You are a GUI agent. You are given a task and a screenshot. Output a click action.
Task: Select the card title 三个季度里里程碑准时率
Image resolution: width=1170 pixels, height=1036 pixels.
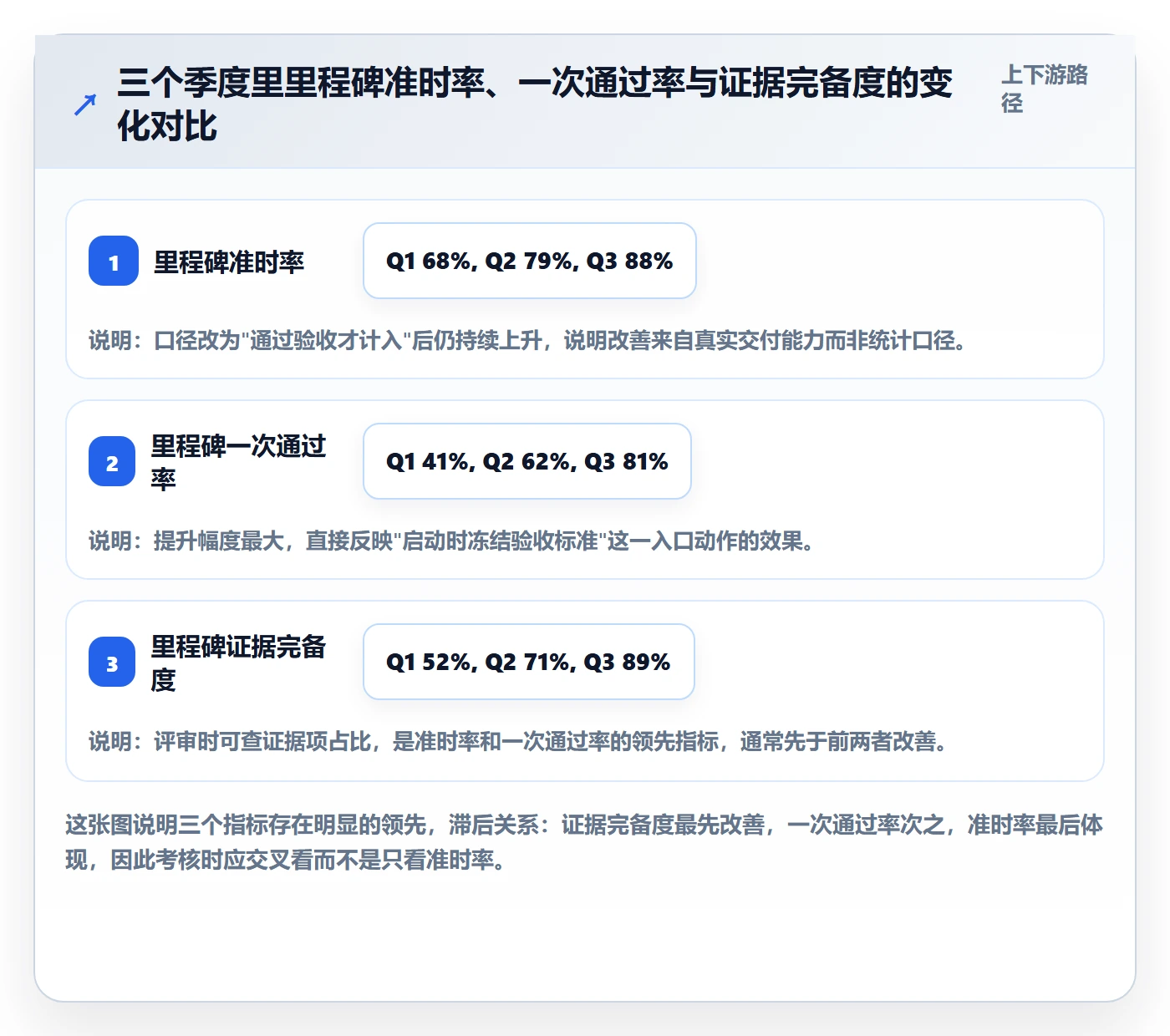click(x=535, y=104)
